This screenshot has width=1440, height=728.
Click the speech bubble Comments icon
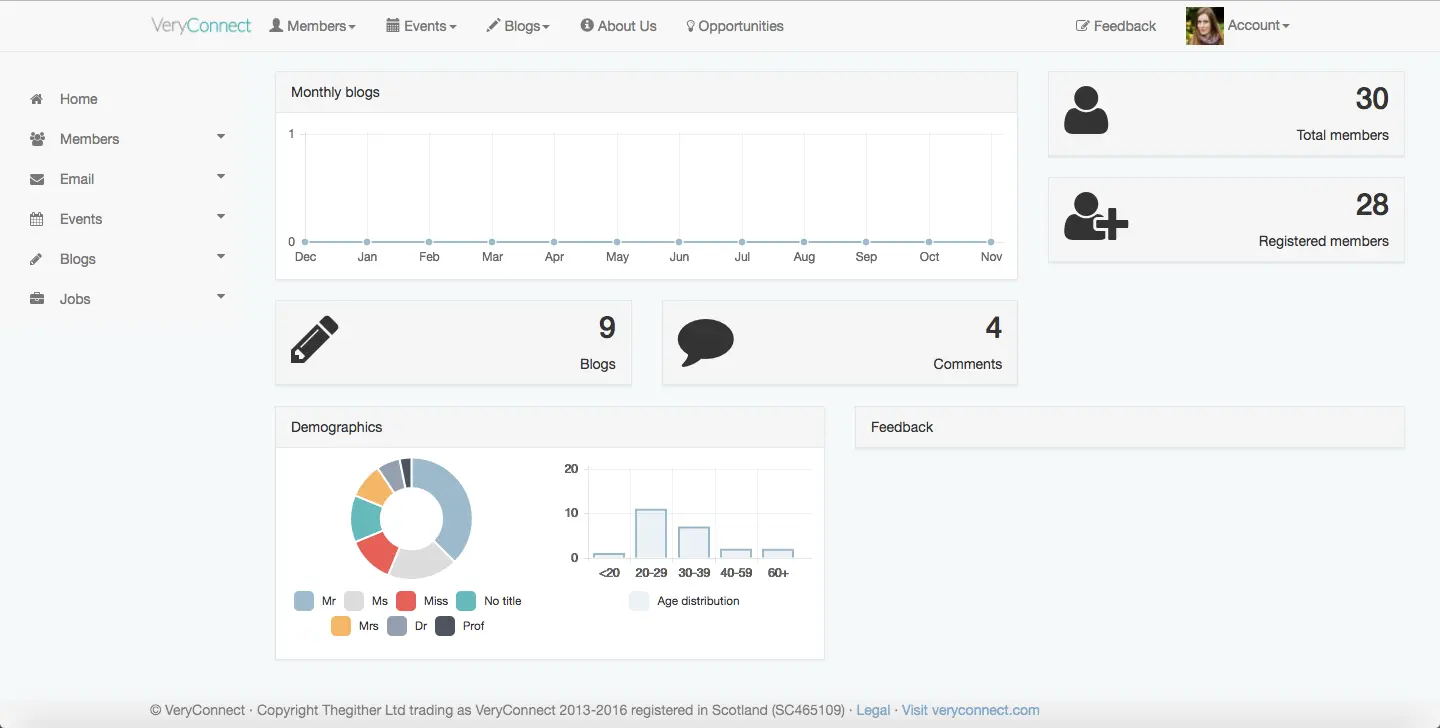click(x=706, y=343)
